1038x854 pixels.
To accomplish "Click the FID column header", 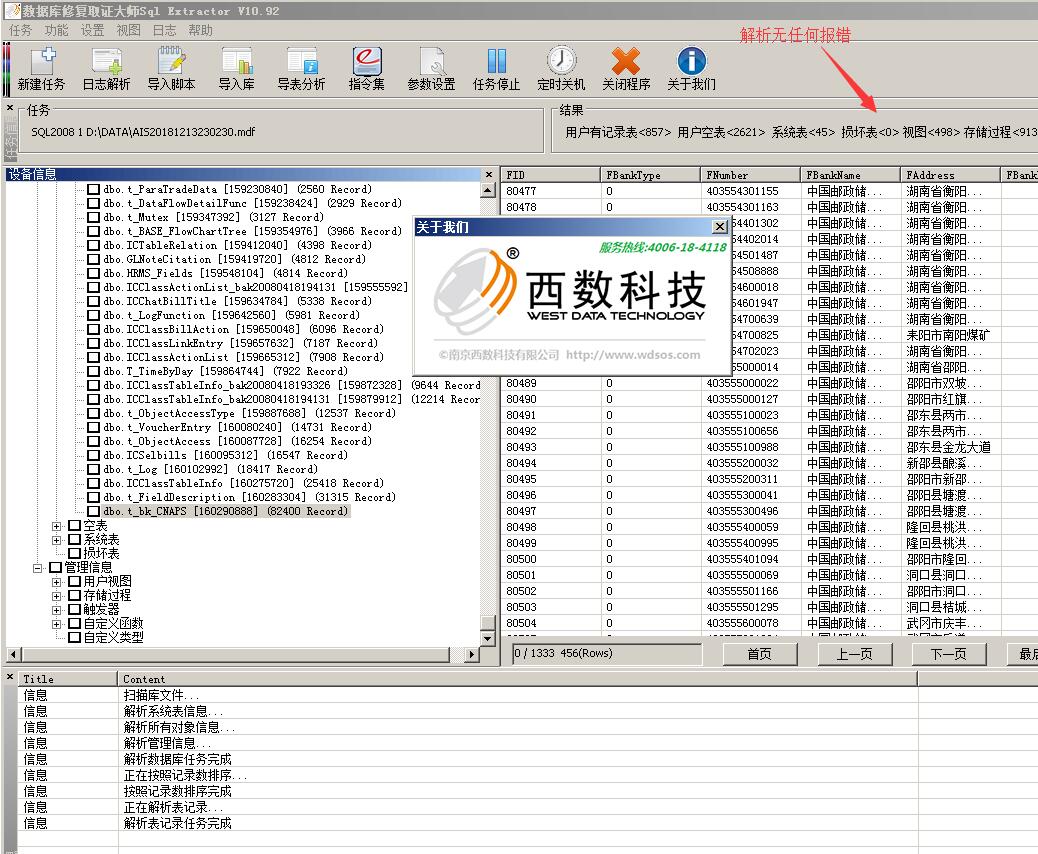I will coord(550,175).
